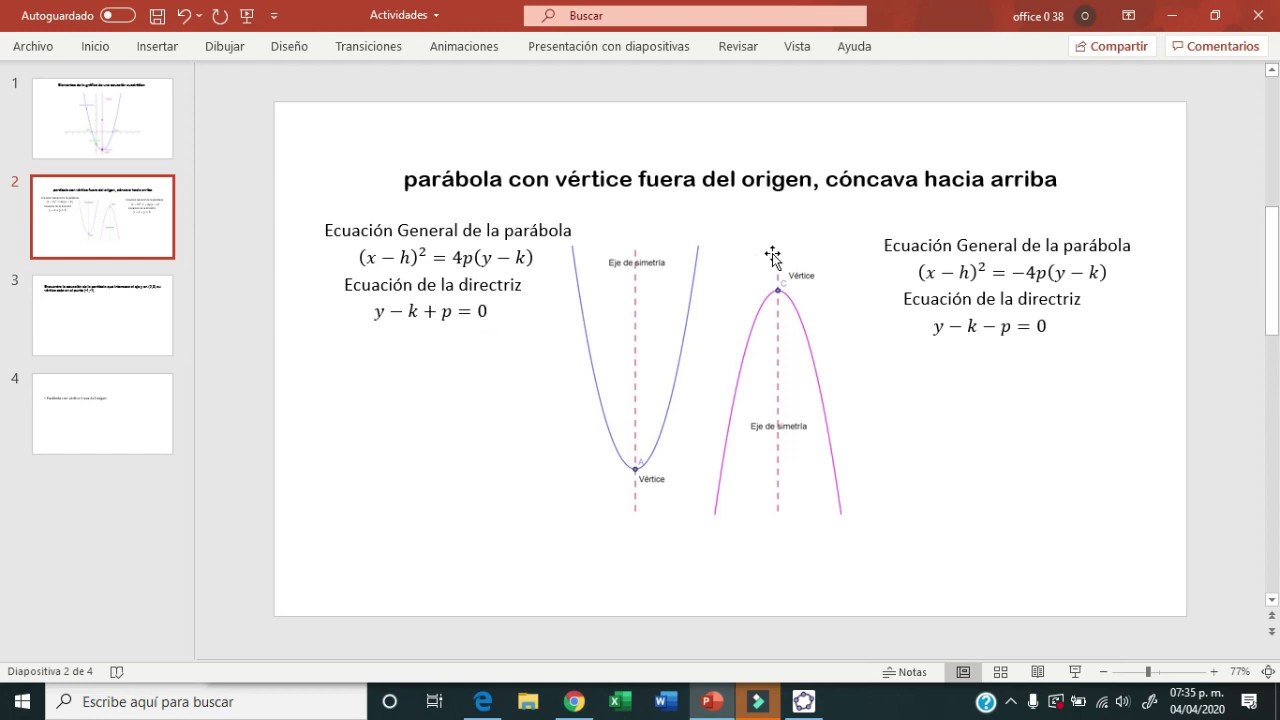This screenshot has height=720, width=1280.
Task: Open the Revisar tab
Action: 738,46
